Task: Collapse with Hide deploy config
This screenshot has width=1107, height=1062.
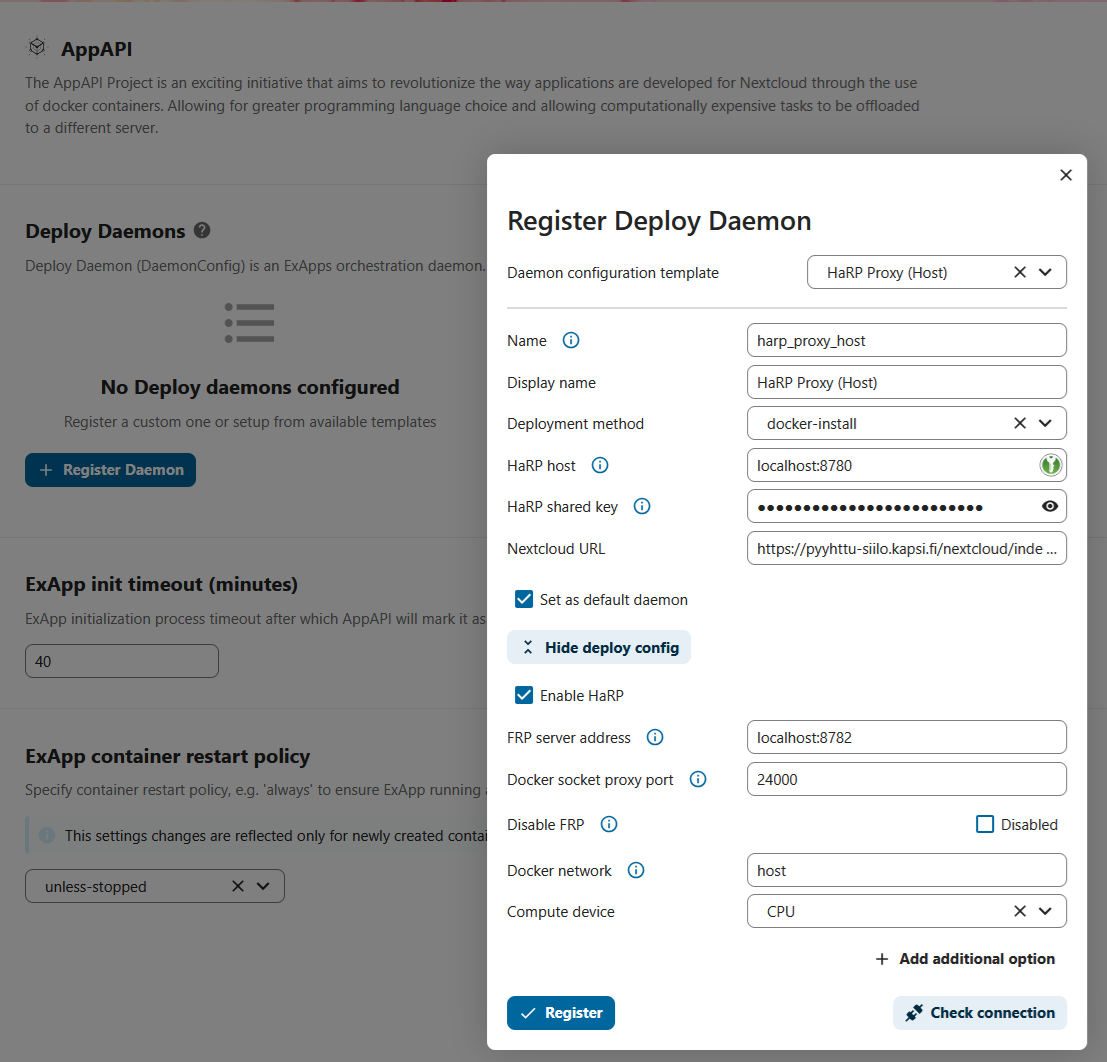Action: coord(599,647)
